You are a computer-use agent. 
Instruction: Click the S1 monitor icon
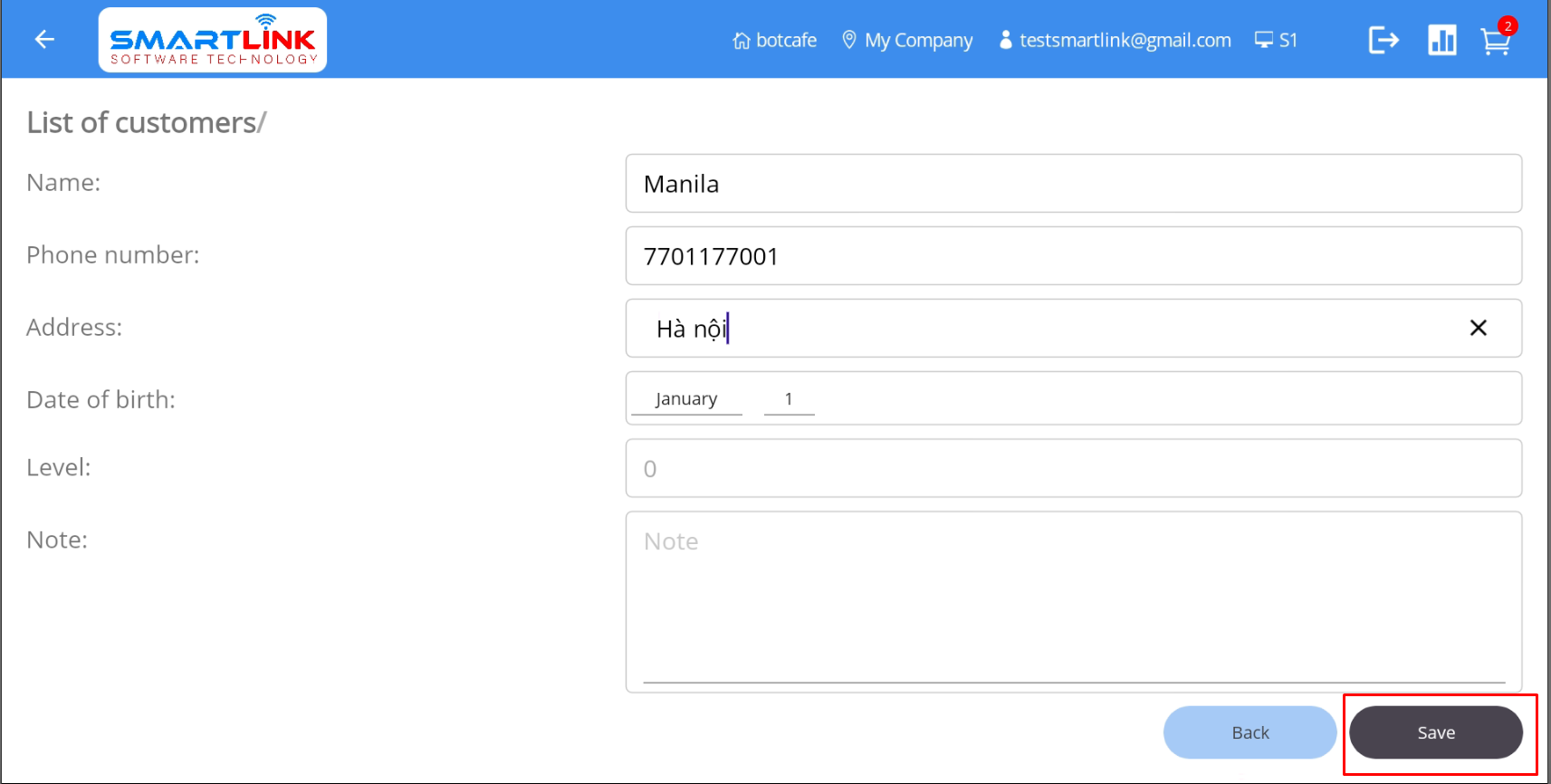pyautogui.click(x=1263, y=40)
